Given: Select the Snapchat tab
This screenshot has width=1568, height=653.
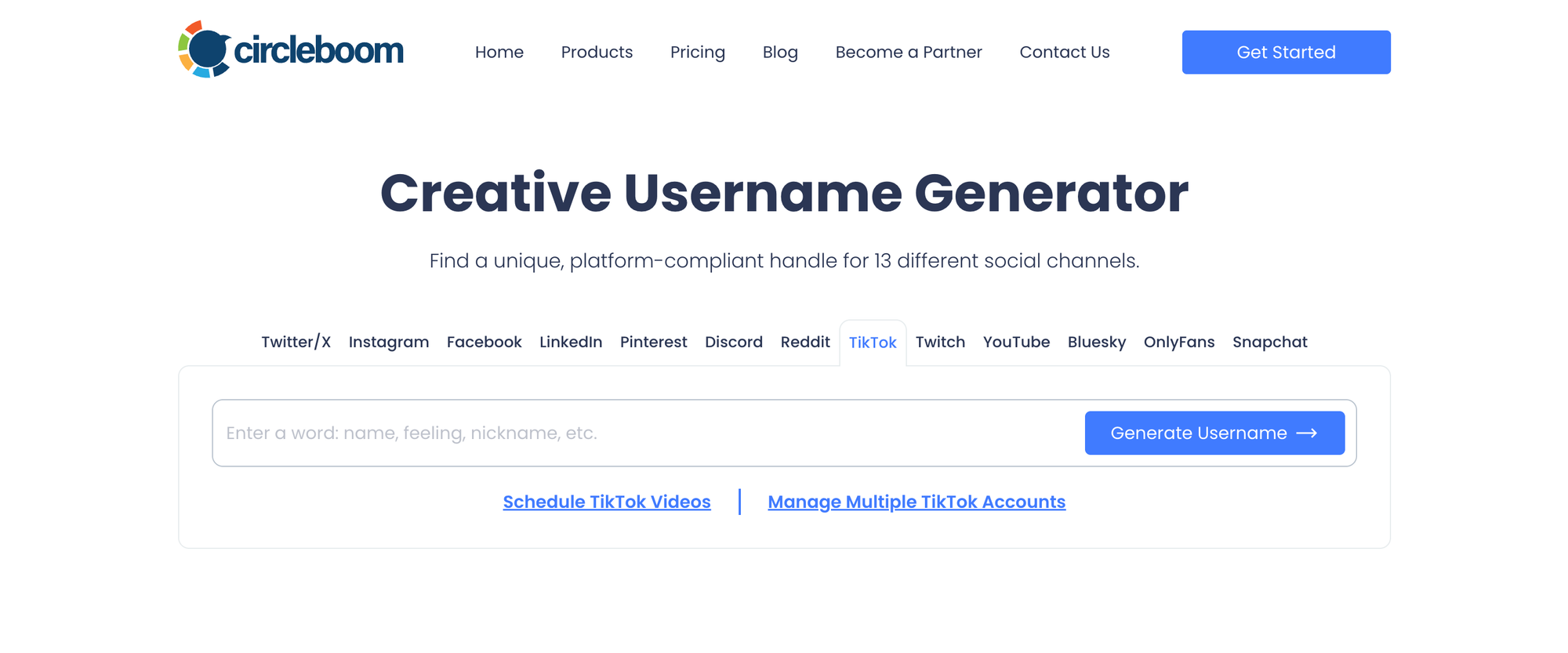Looking at the screenshot, I should pyautogui.click(x=1270, y=343).
